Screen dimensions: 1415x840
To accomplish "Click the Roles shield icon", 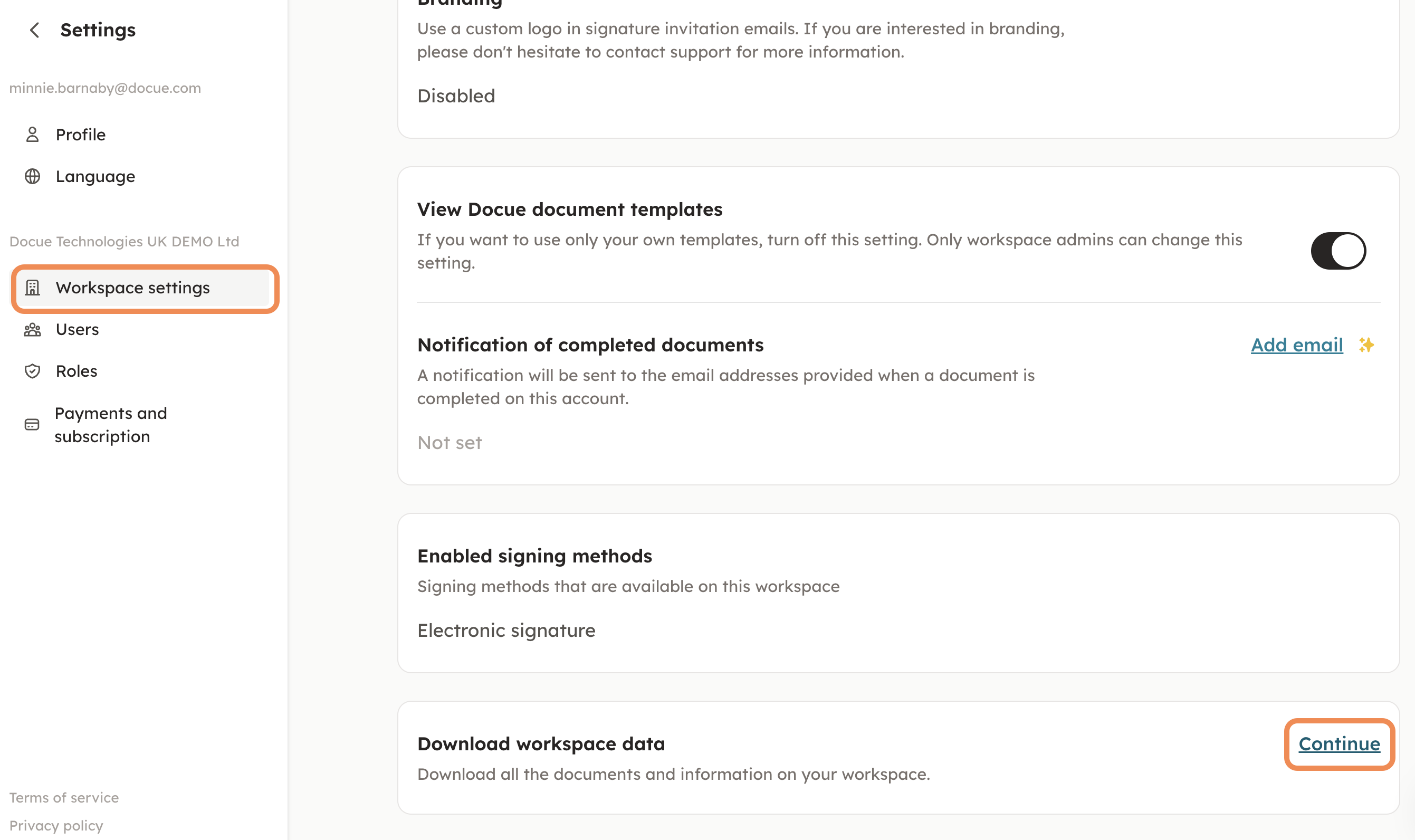I will point(32,371).
